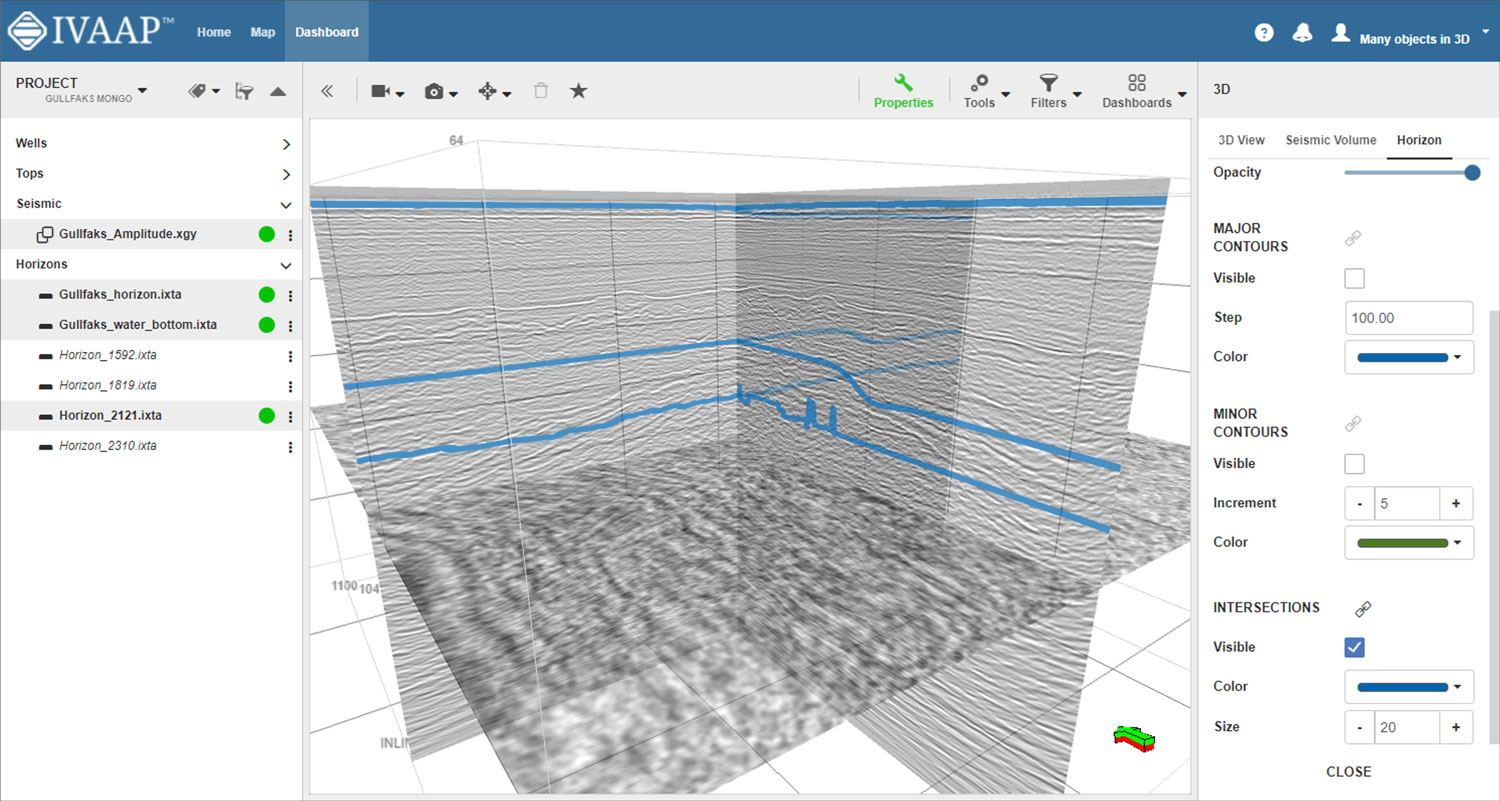Open the Dashboards dropdown menu

coord(1143,91)
